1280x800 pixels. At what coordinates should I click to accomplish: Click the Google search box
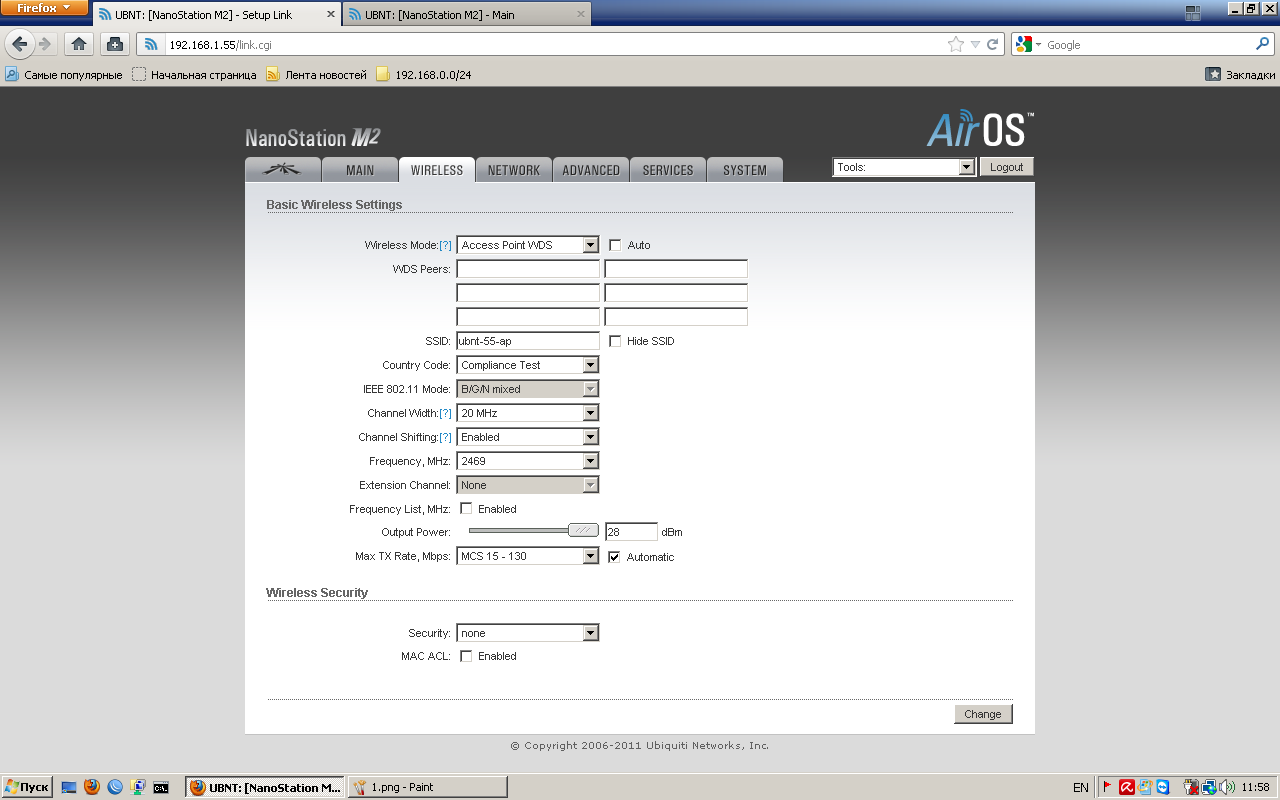tap(1148, 44)
